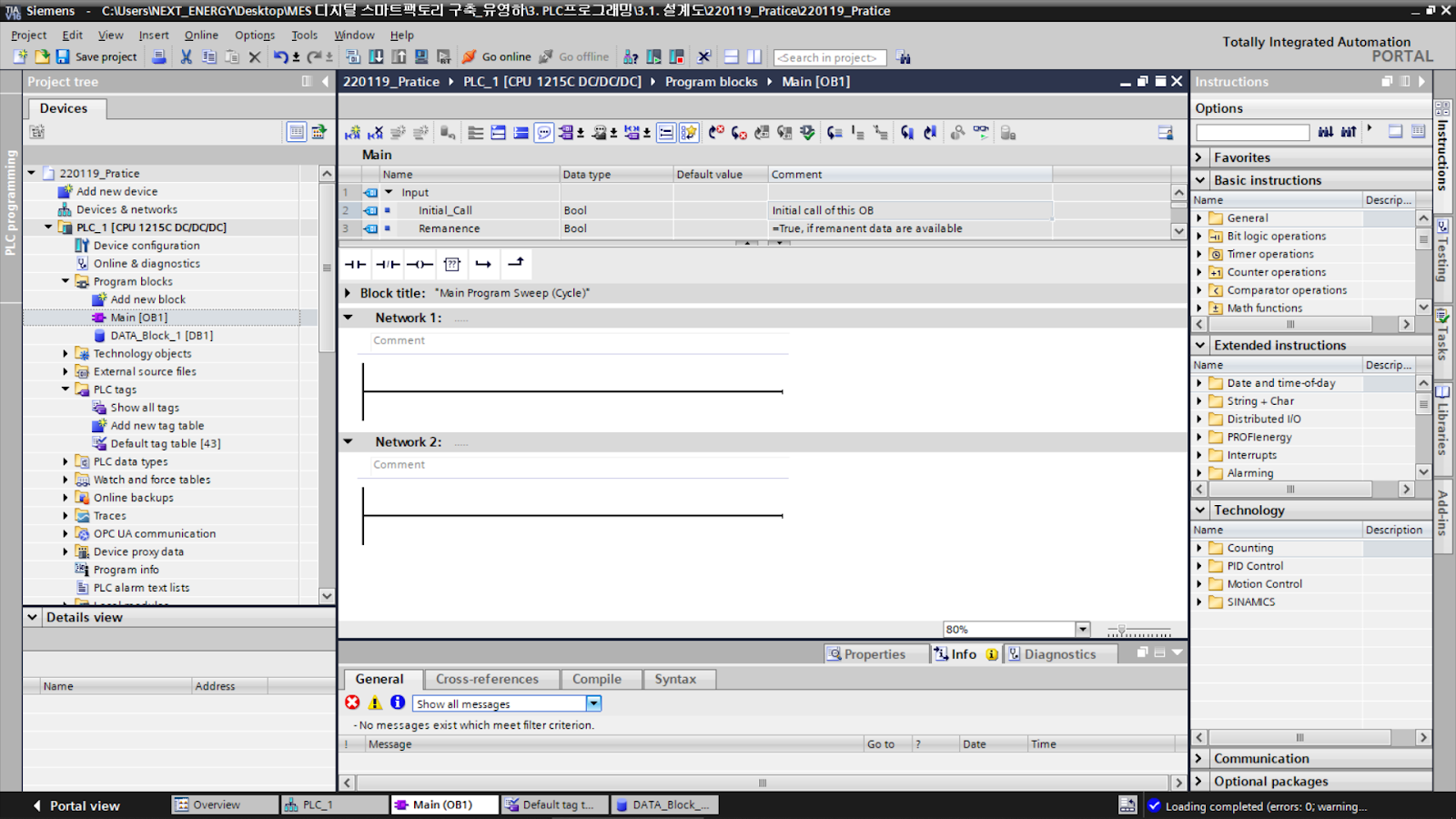The image size is (1456, 819).
Task: Open the Insert menu
Action: pyautogui.click(x=154, y=35)
